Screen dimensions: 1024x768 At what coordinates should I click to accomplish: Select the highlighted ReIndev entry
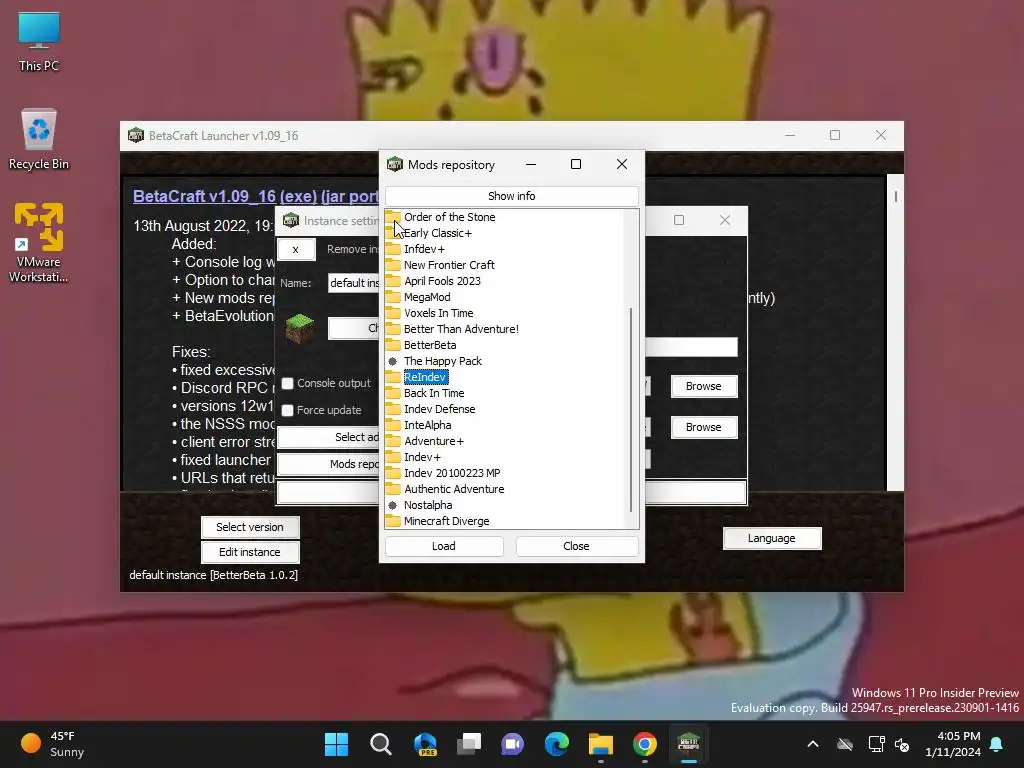coord(425,377)
